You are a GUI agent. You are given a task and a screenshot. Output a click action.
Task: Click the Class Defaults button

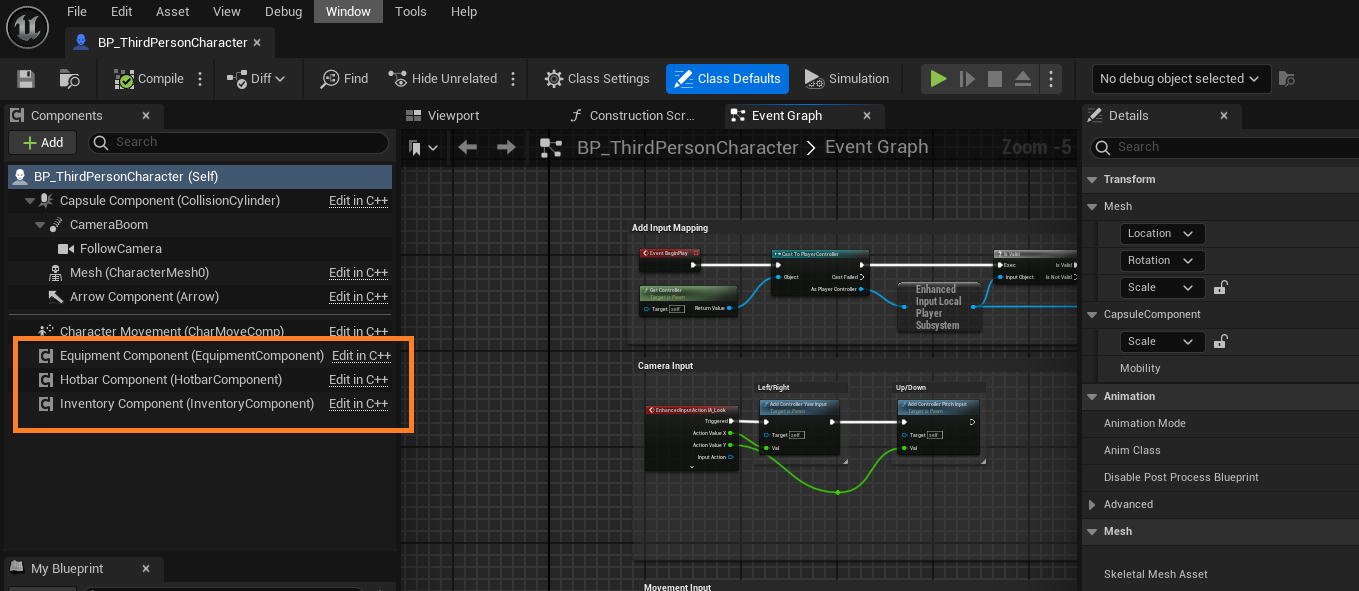(727, 79)
